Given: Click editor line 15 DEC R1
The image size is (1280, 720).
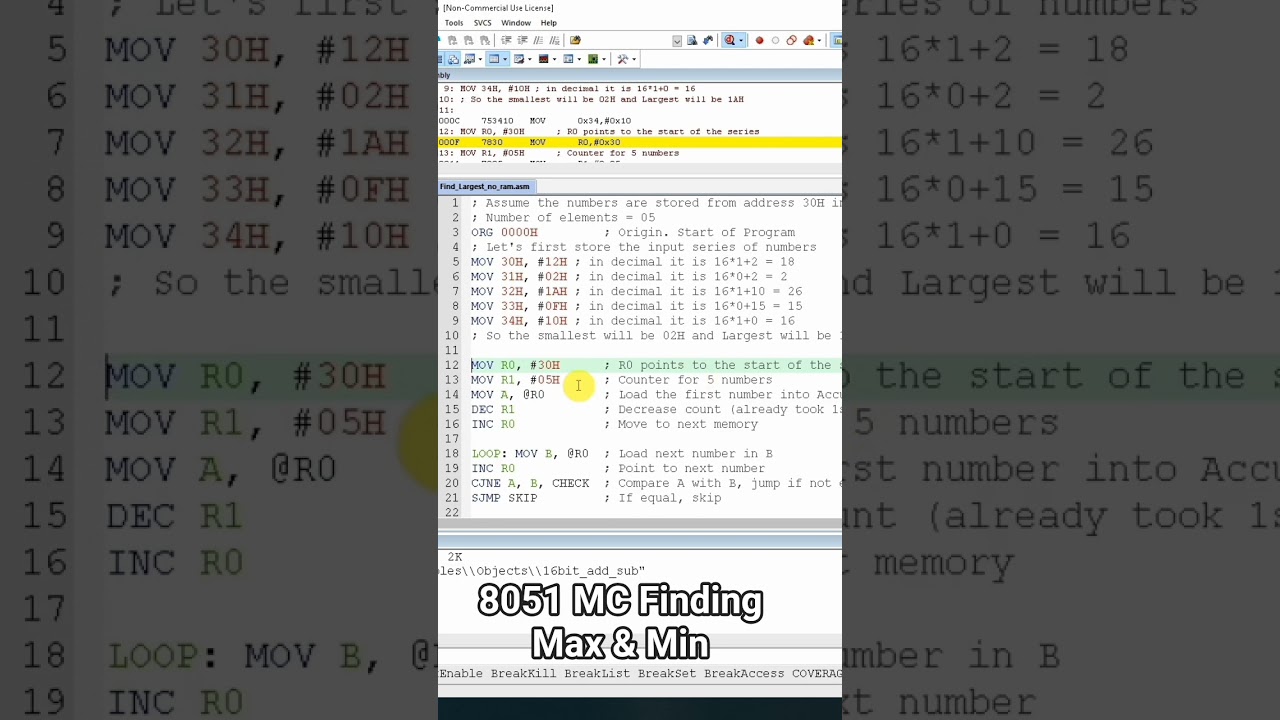Looking at the screenshot, I should (x=656, y=409).
